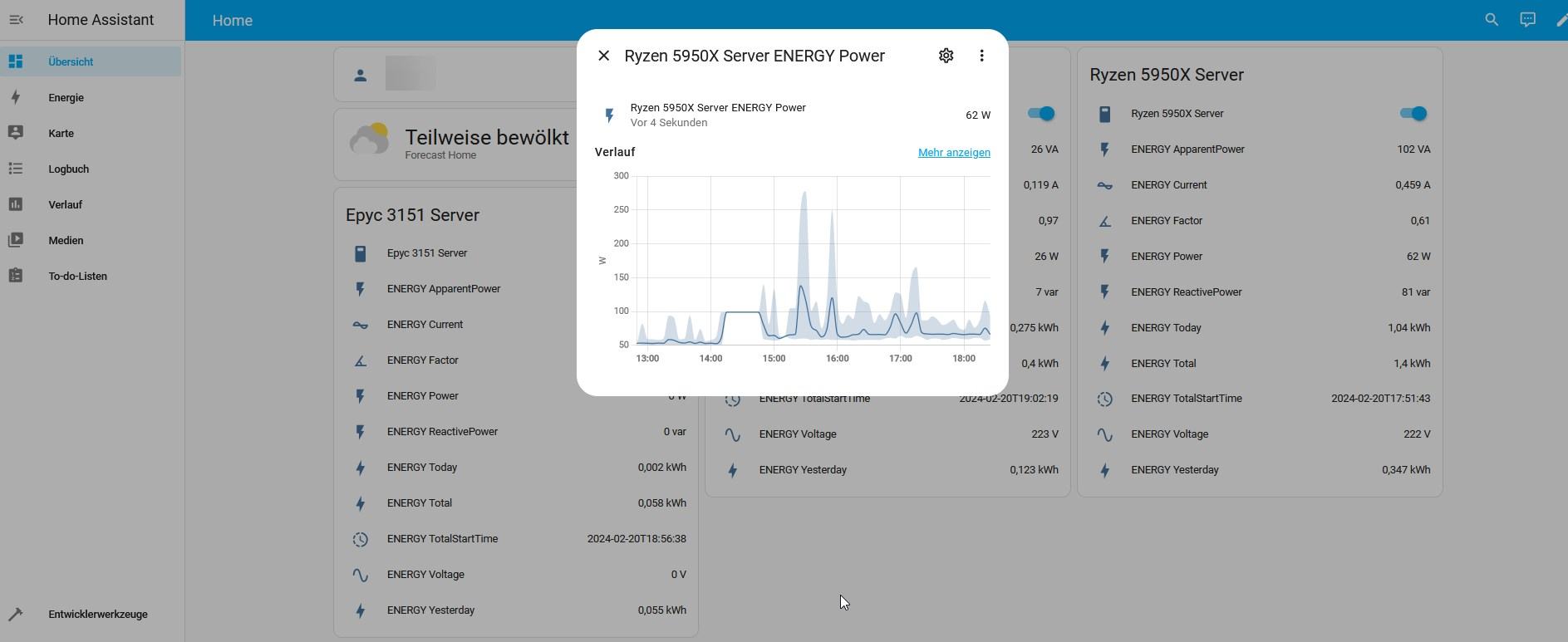Open Medien in sidebar
The image size is (1568, 642).
click(x=91, y=240)
